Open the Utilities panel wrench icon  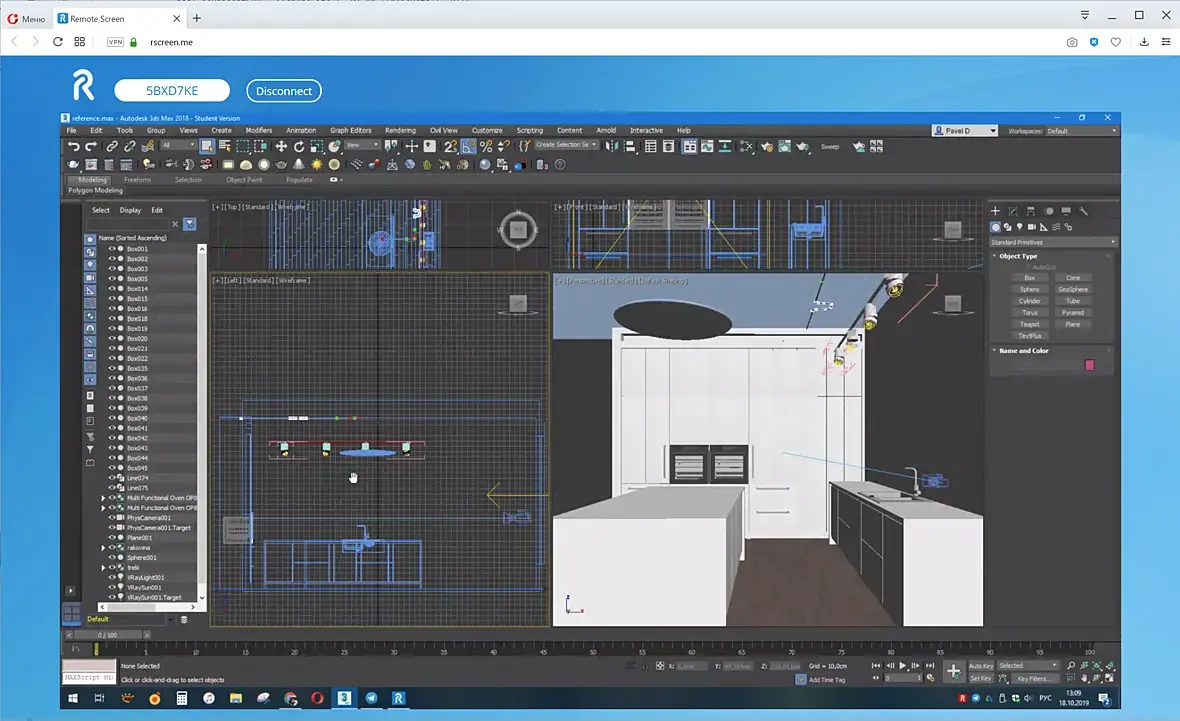(x=1084, y=211)
